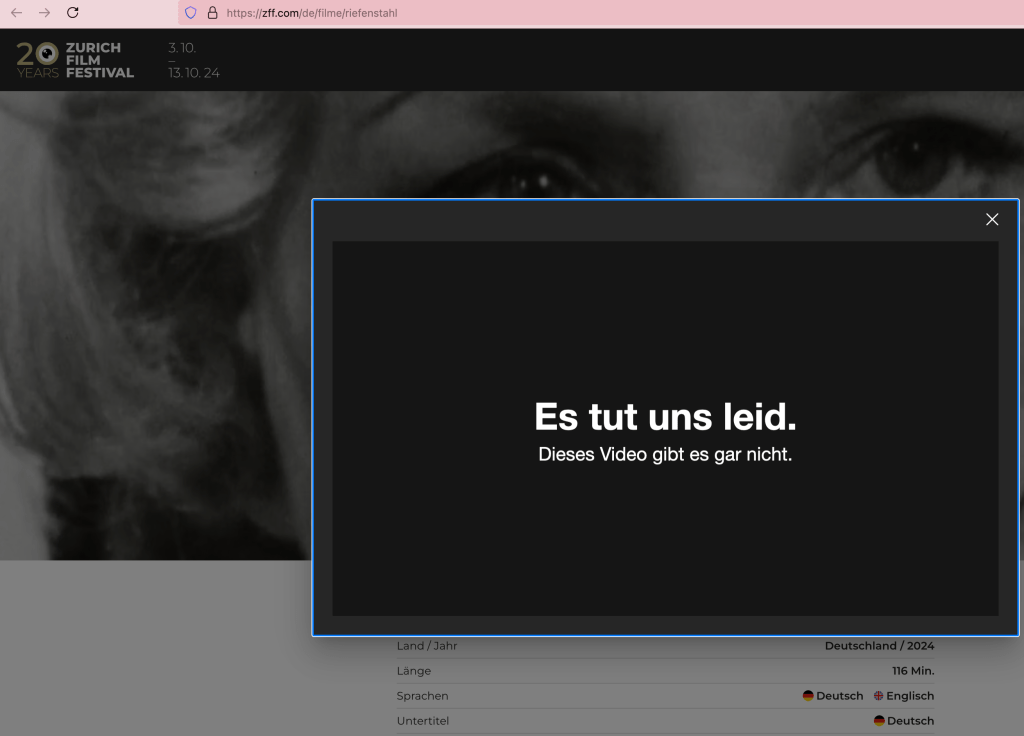Click the festival dates 3.10. – 13.10.24
Screen dimensions: 1024x736
pos(193,60)
